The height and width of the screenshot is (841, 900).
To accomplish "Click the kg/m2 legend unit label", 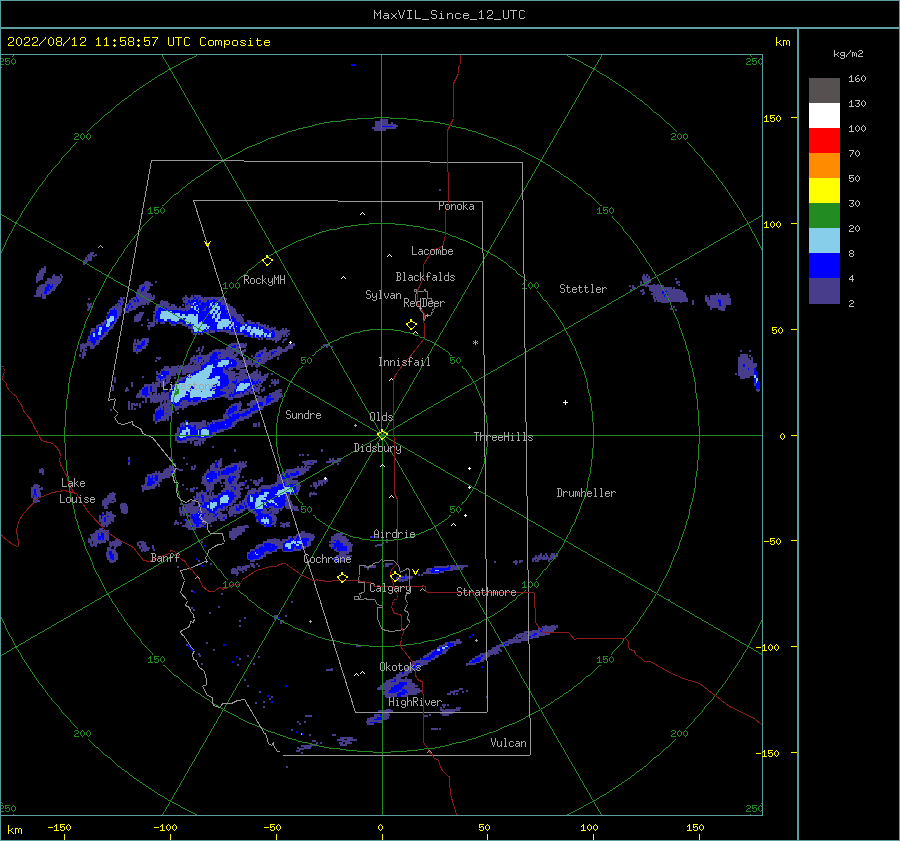I will (848, 54).
